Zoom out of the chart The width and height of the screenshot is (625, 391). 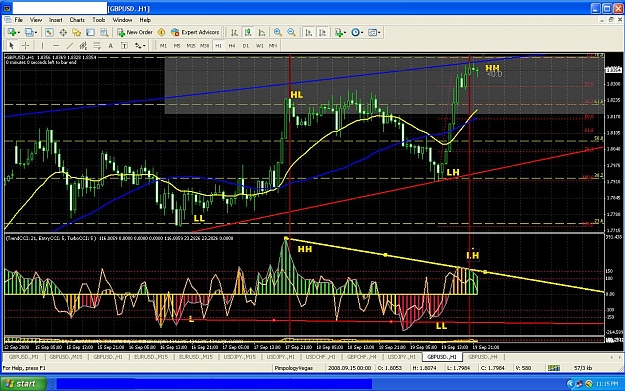(x=291, y=32)
